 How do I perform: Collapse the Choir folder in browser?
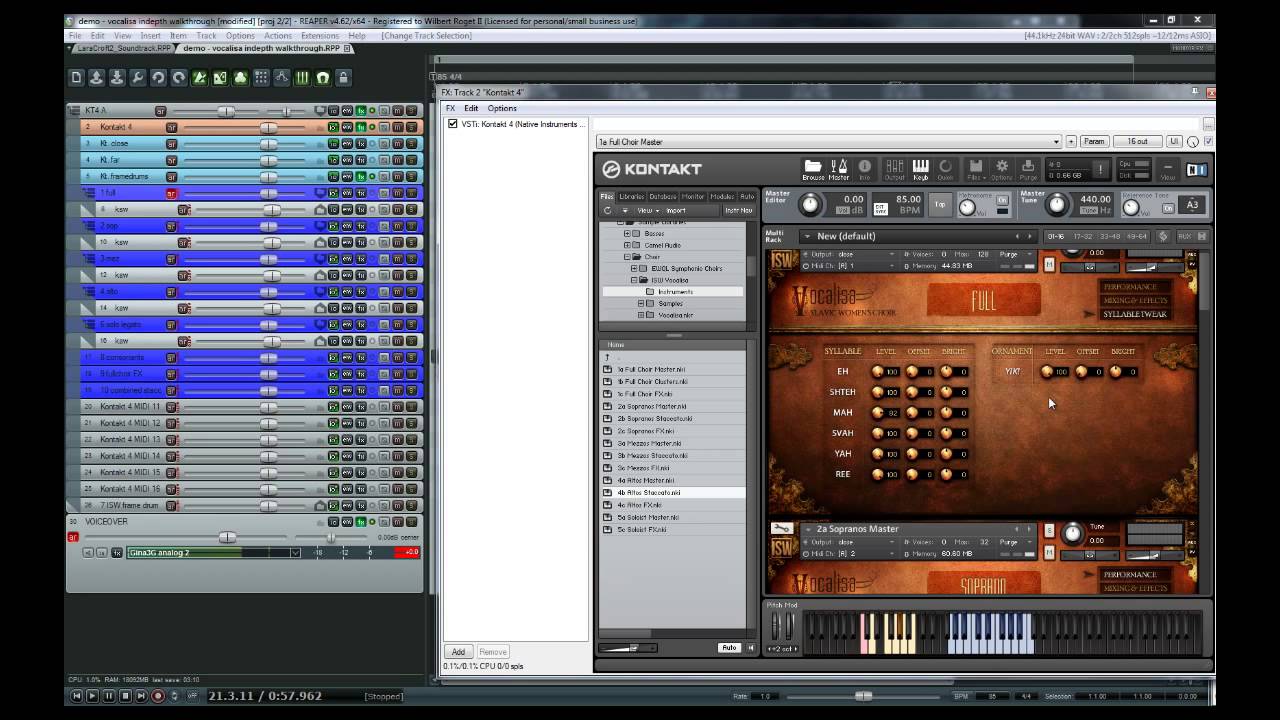tap(628, 257)
